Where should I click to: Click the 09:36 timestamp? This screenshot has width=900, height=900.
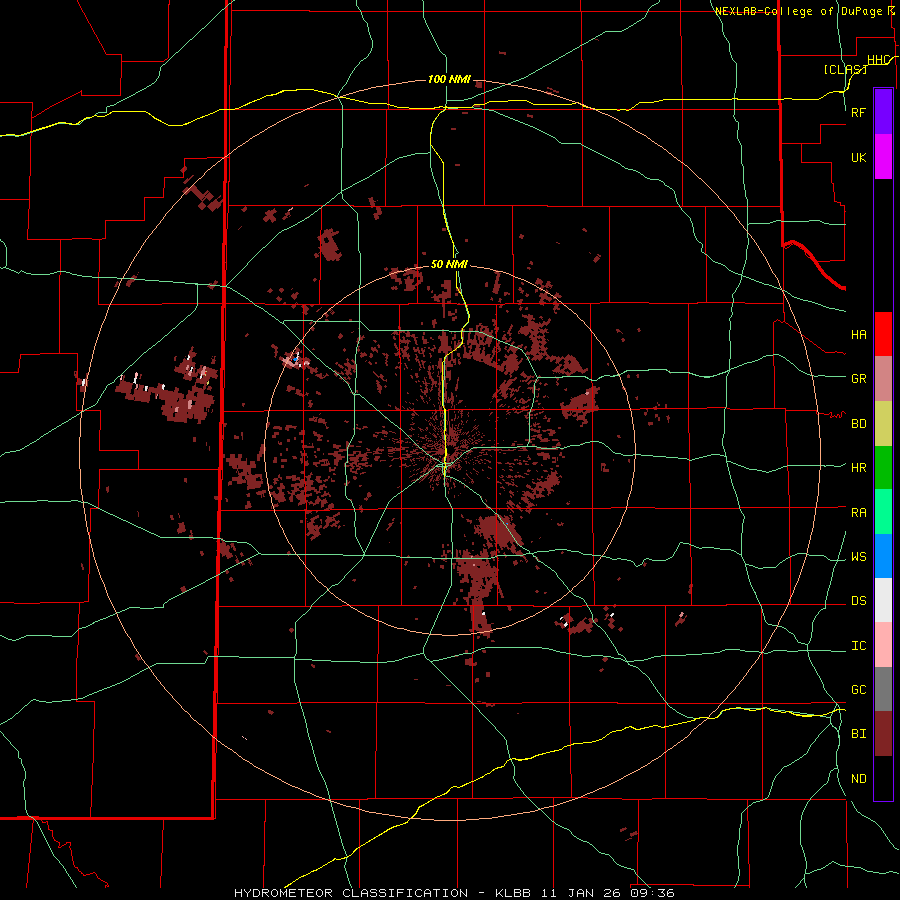[x=653, y=893]
